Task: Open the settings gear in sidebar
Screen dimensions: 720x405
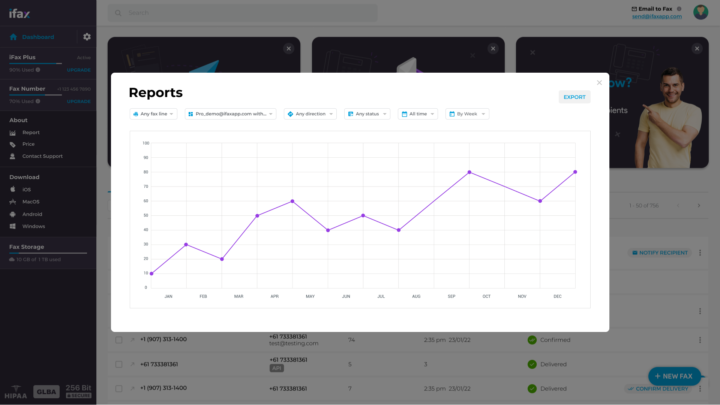Action: (x=87, y=37)
